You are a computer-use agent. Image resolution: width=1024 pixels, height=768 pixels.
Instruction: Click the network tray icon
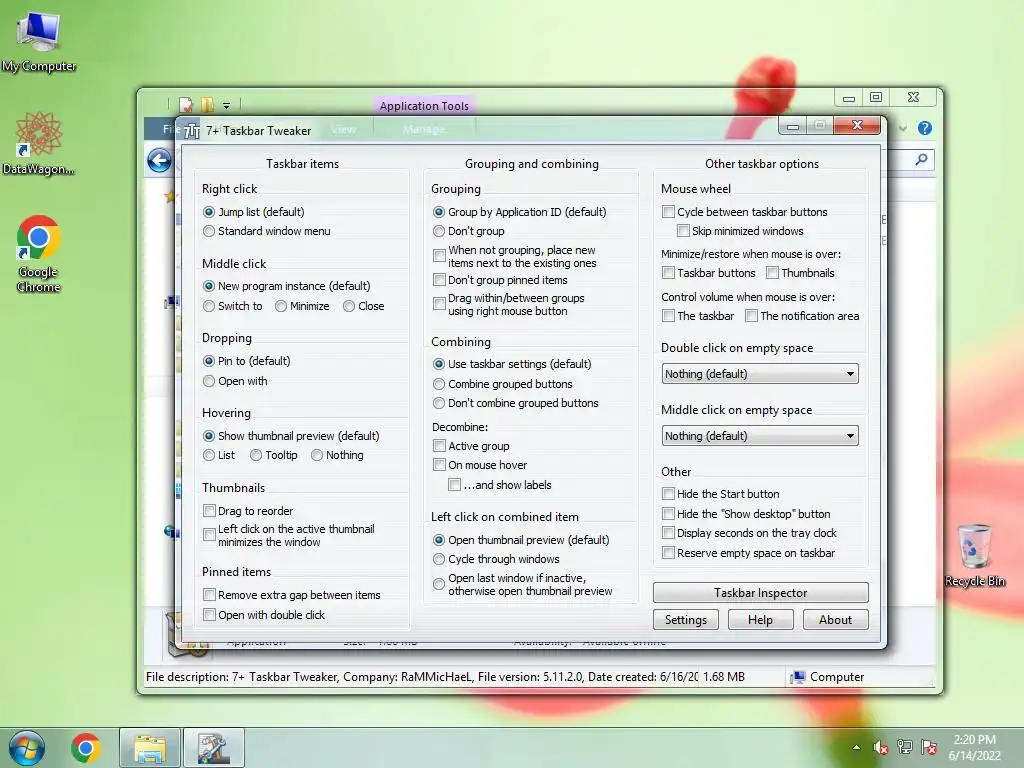tap(904, 747)
